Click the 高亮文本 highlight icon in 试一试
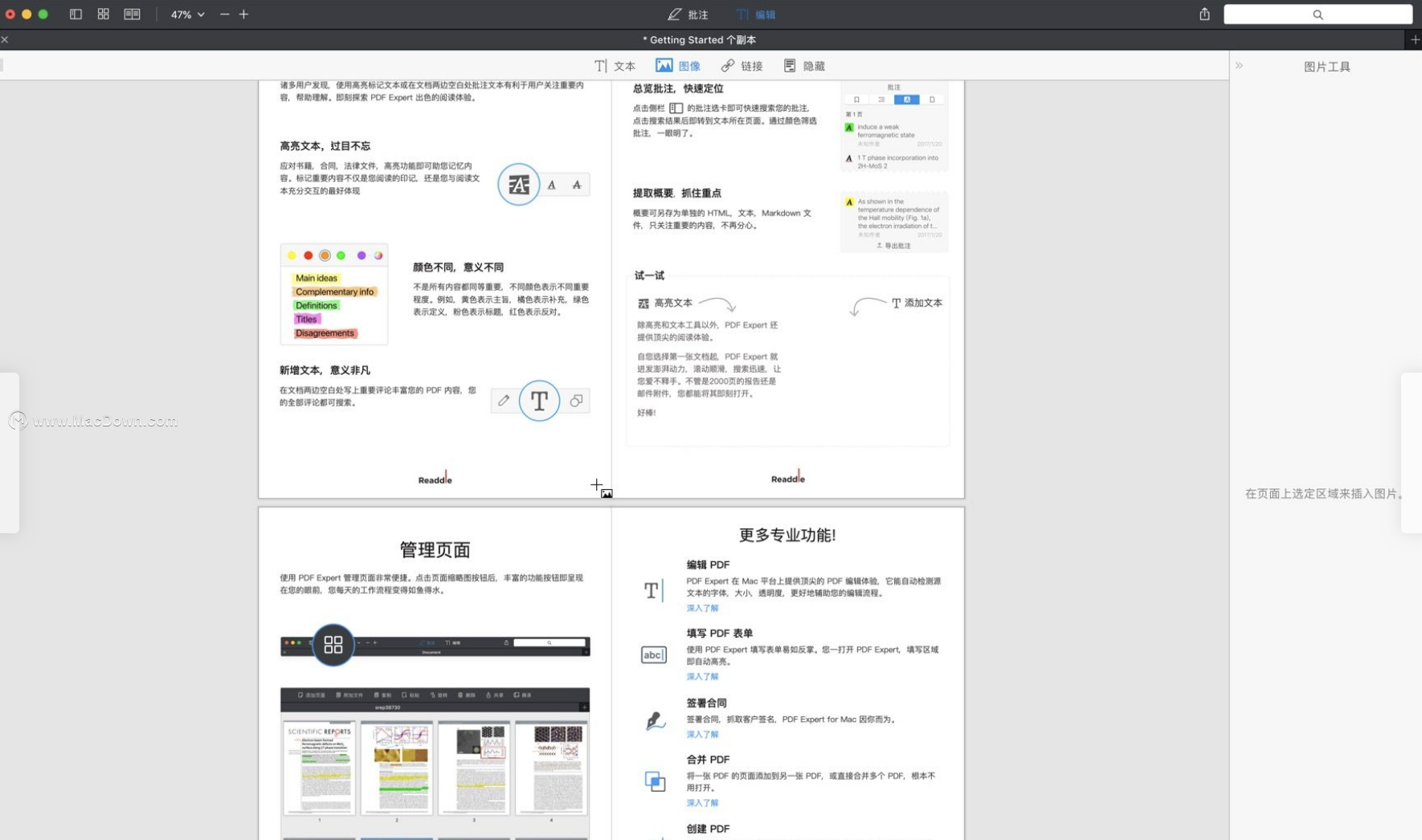 coord(644,304)
